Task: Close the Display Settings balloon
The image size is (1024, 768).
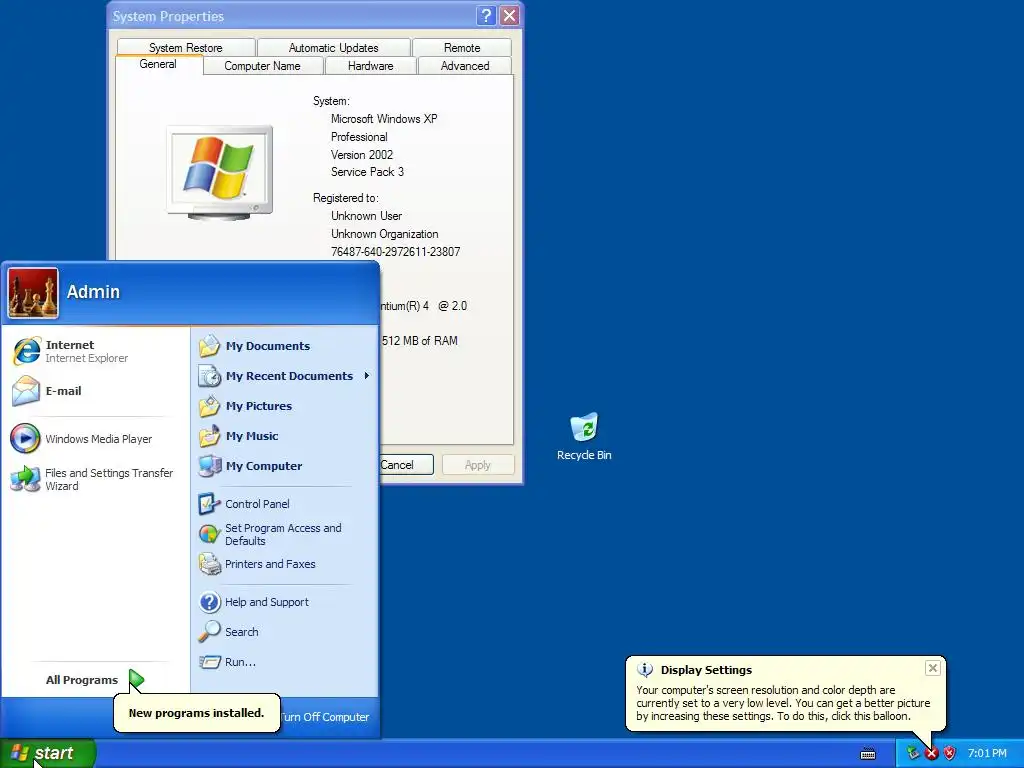Action: (x=933, y=668)
